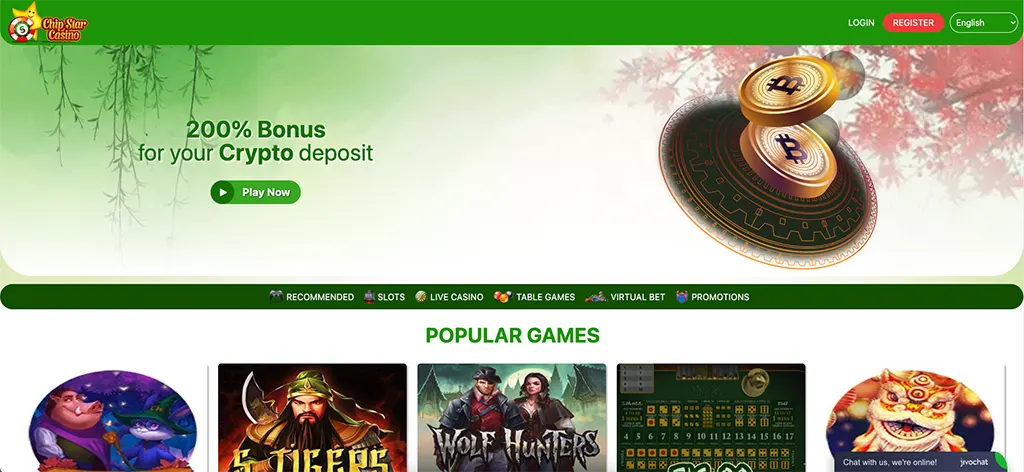The image size is (1024, 472).
Task: Select the Sic Bo dice table thumbnail
Action: tap(711, 418)
